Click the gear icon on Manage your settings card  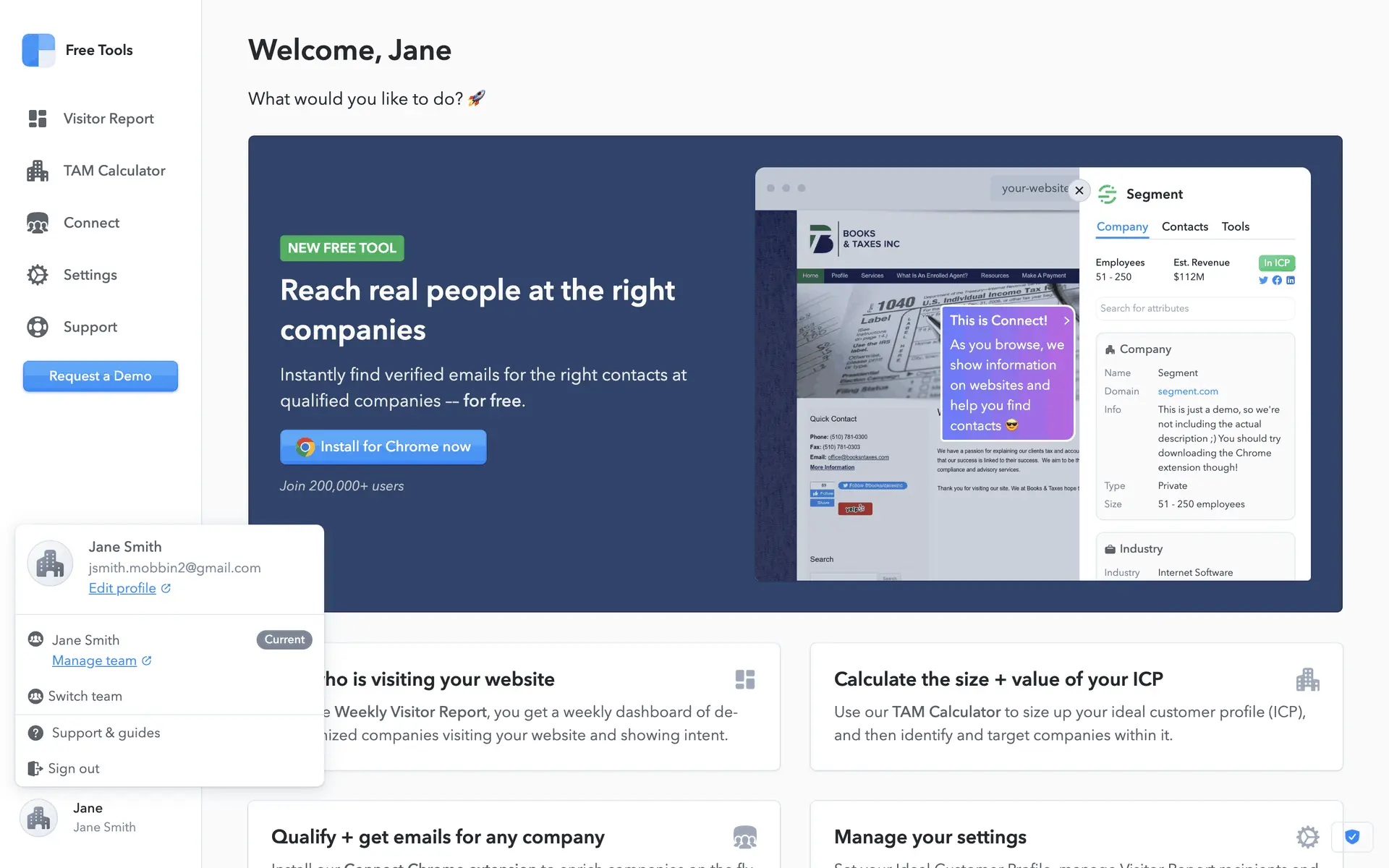[x=1307, y=837]
